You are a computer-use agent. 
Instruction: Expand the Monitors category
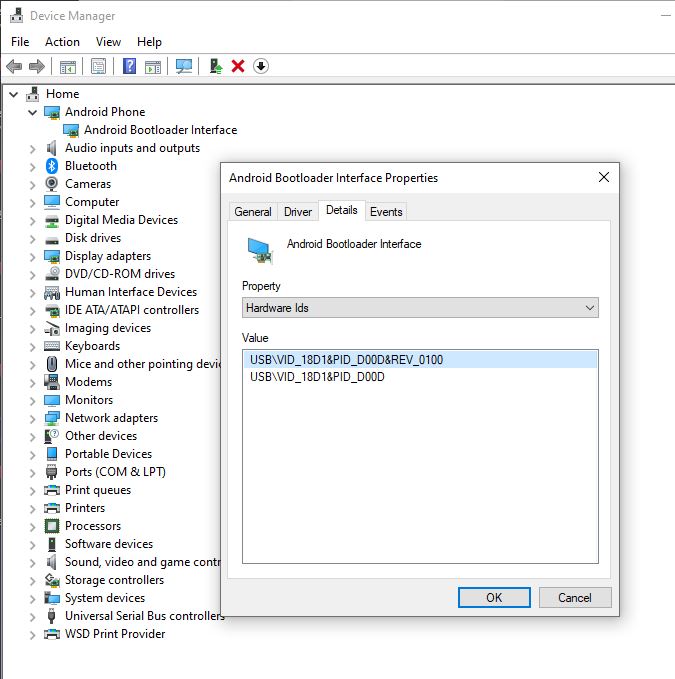32,401
